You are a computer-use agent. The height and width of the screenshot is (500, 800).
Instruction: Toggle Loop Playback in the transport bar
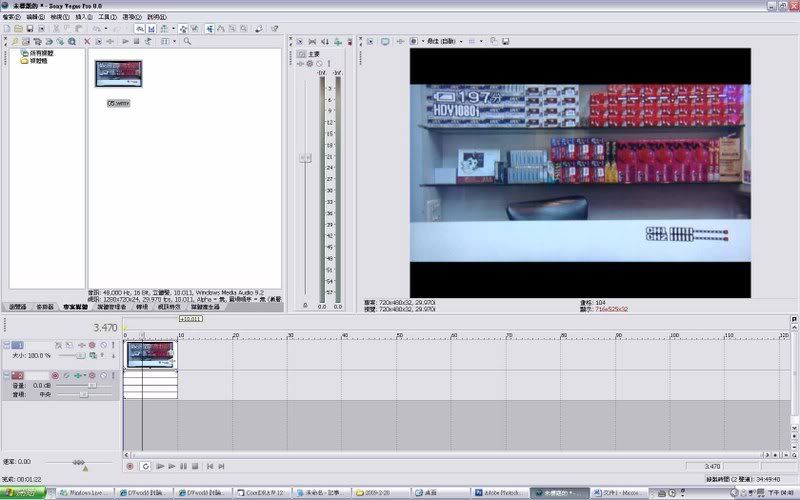145,466
